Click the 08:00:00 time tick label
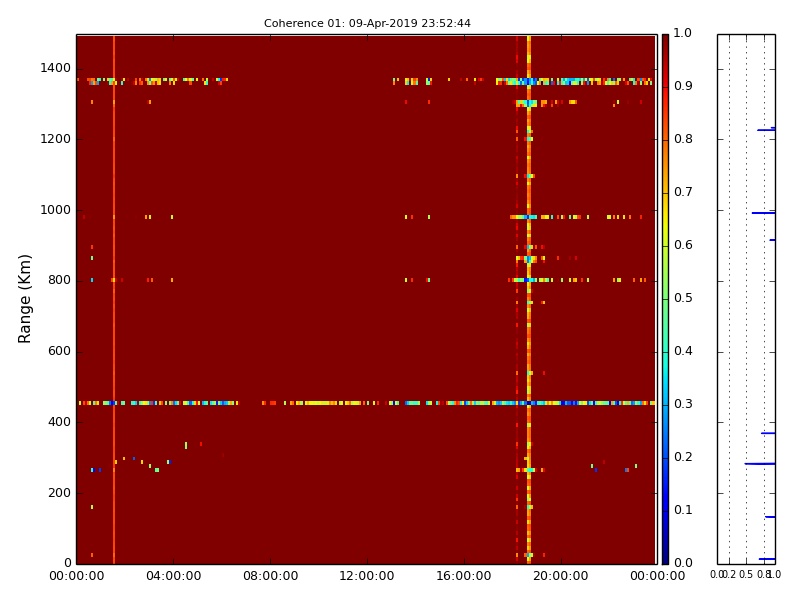Viewport: 800px width, 600px height. [270, 576]
